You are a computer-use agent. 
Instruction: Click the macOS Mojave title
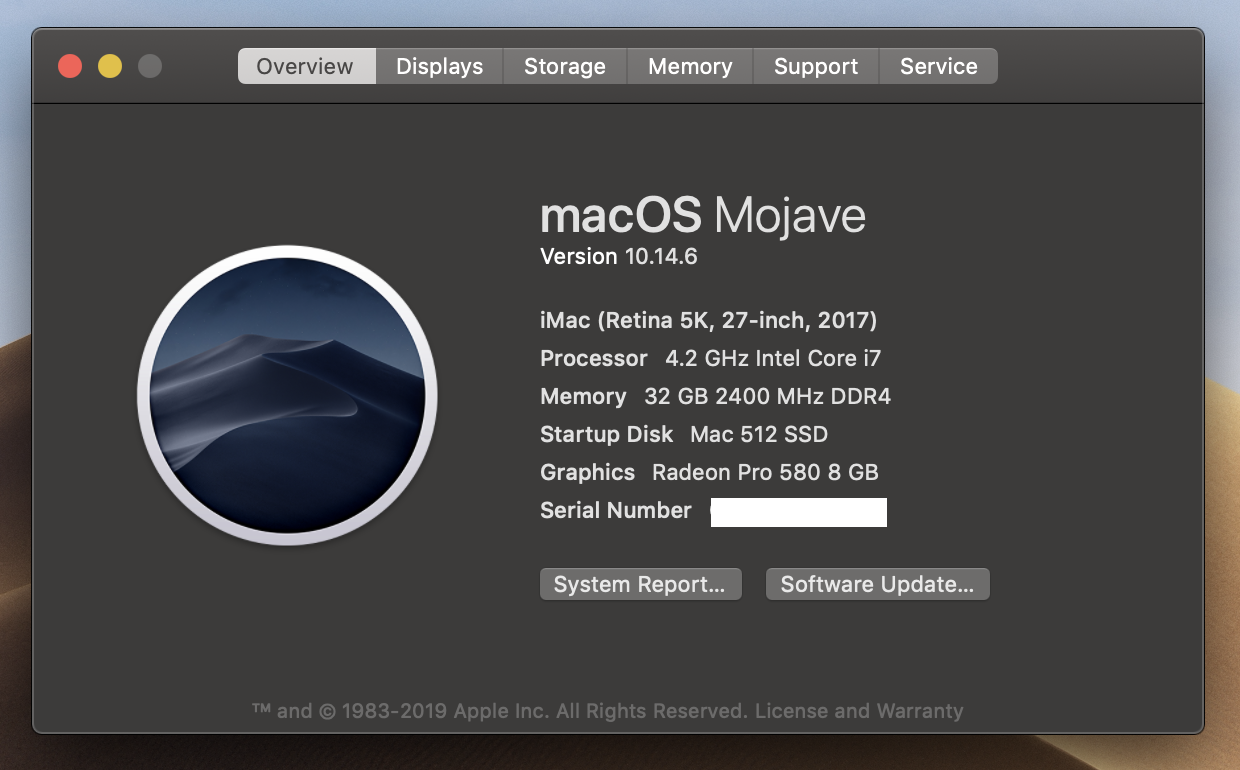click(x=703, y=214)
